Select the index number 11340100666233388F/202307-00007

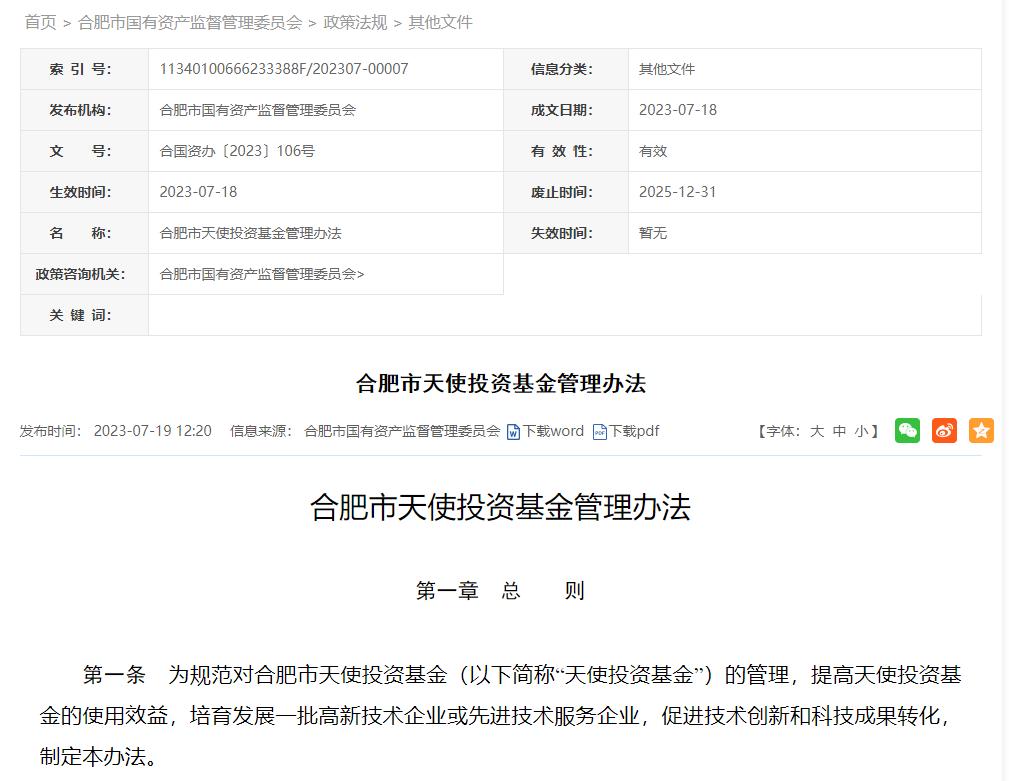(284, 69)
